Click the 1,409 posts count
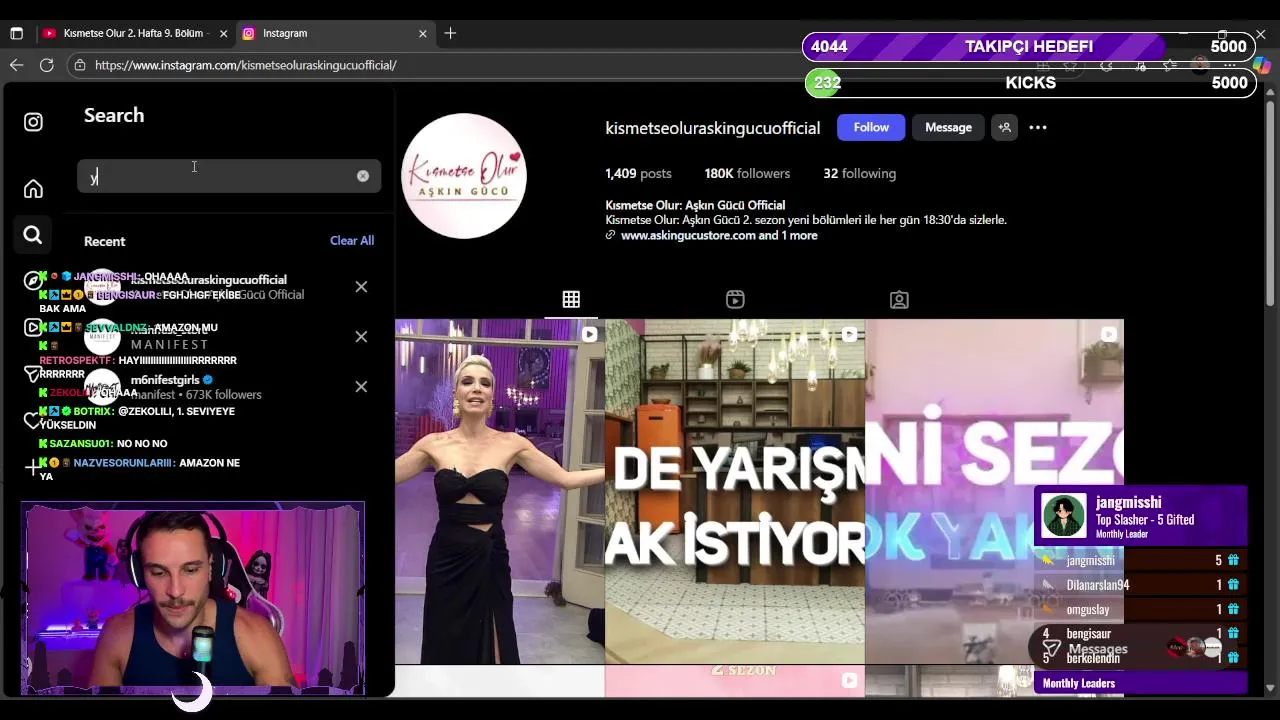This screenshot has width=1280, height=720. [x=638, y=173]
